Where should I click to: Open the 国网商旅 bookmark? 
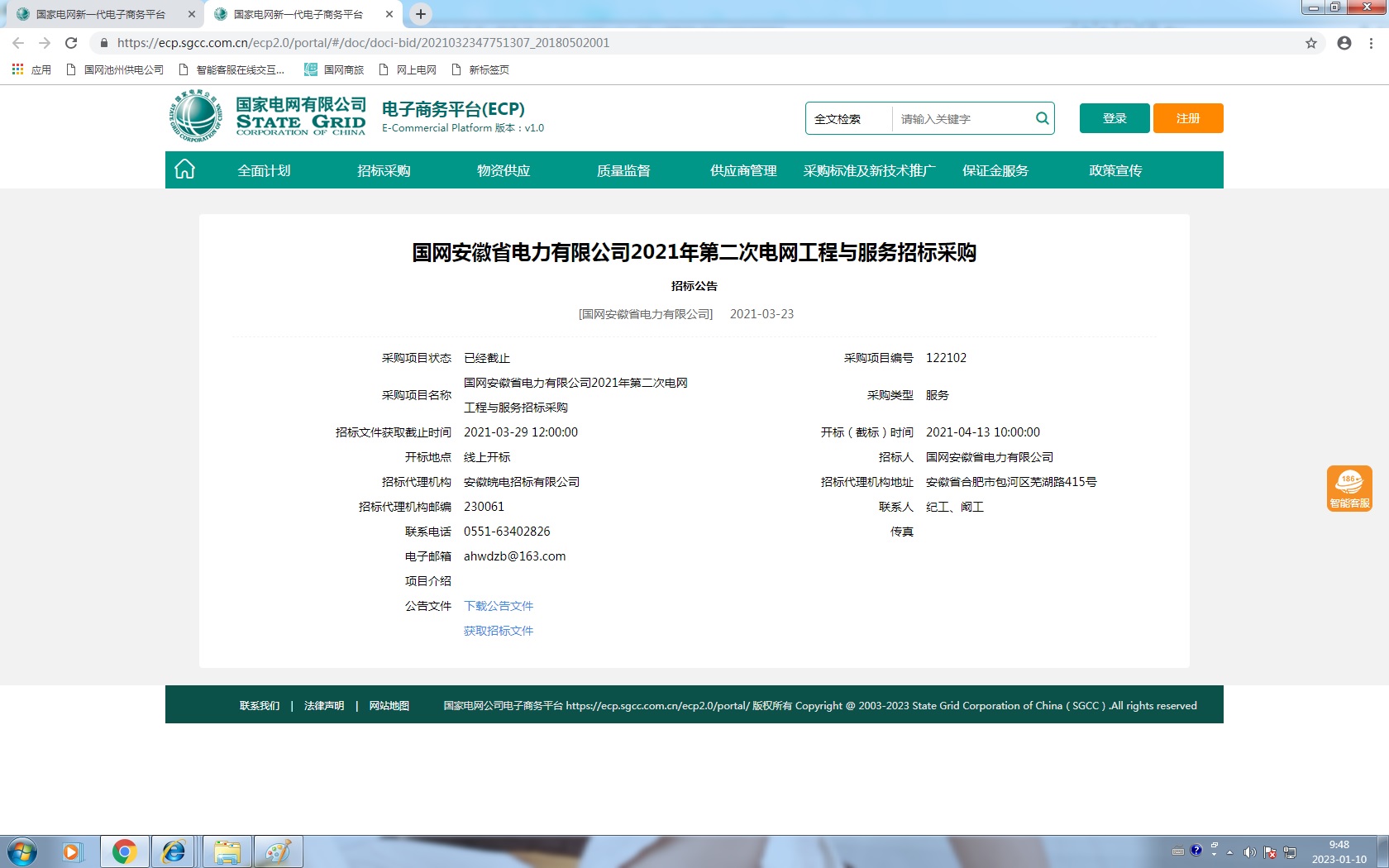(x=334, y=69)
